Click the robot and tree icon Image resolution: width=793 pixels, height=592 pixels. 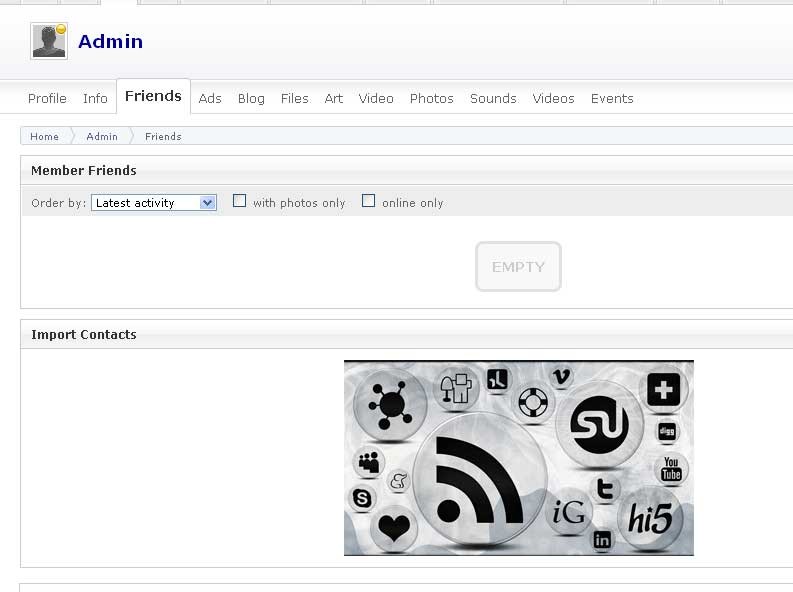click(x=456, y=388)
